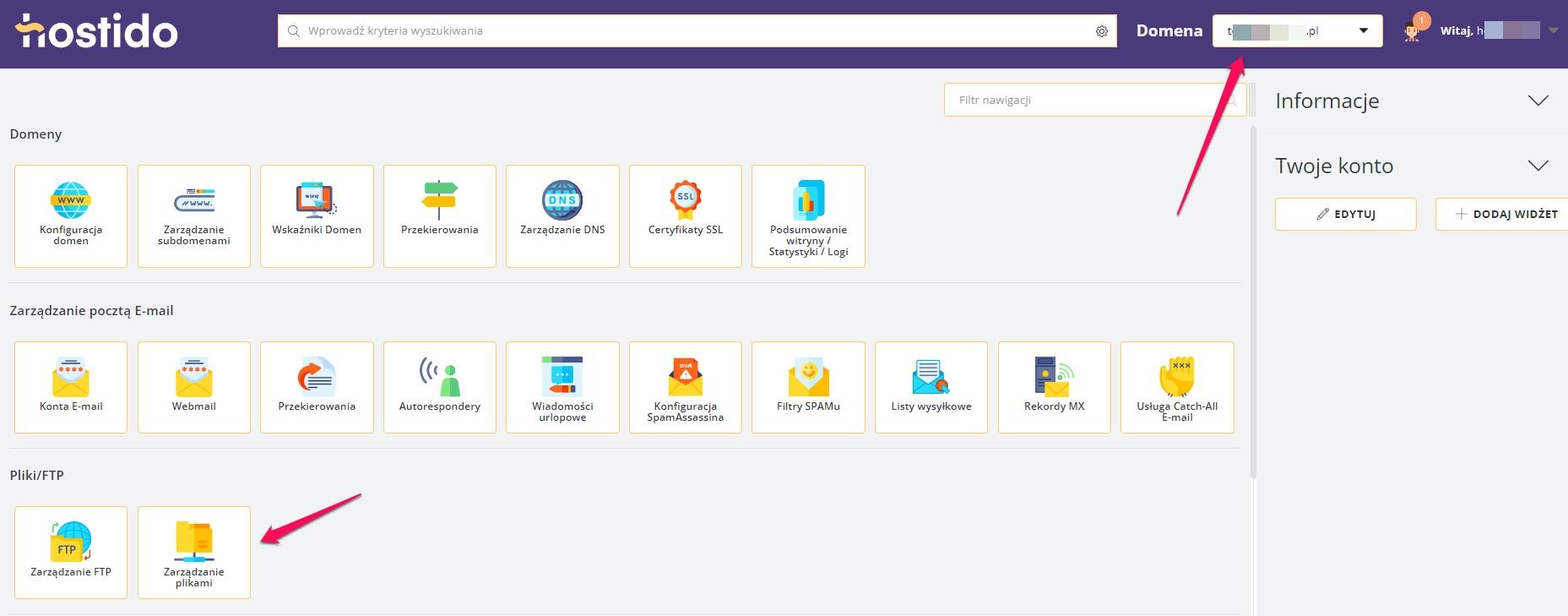Open Wskaźniki Domen tile

tap(317, 216)
